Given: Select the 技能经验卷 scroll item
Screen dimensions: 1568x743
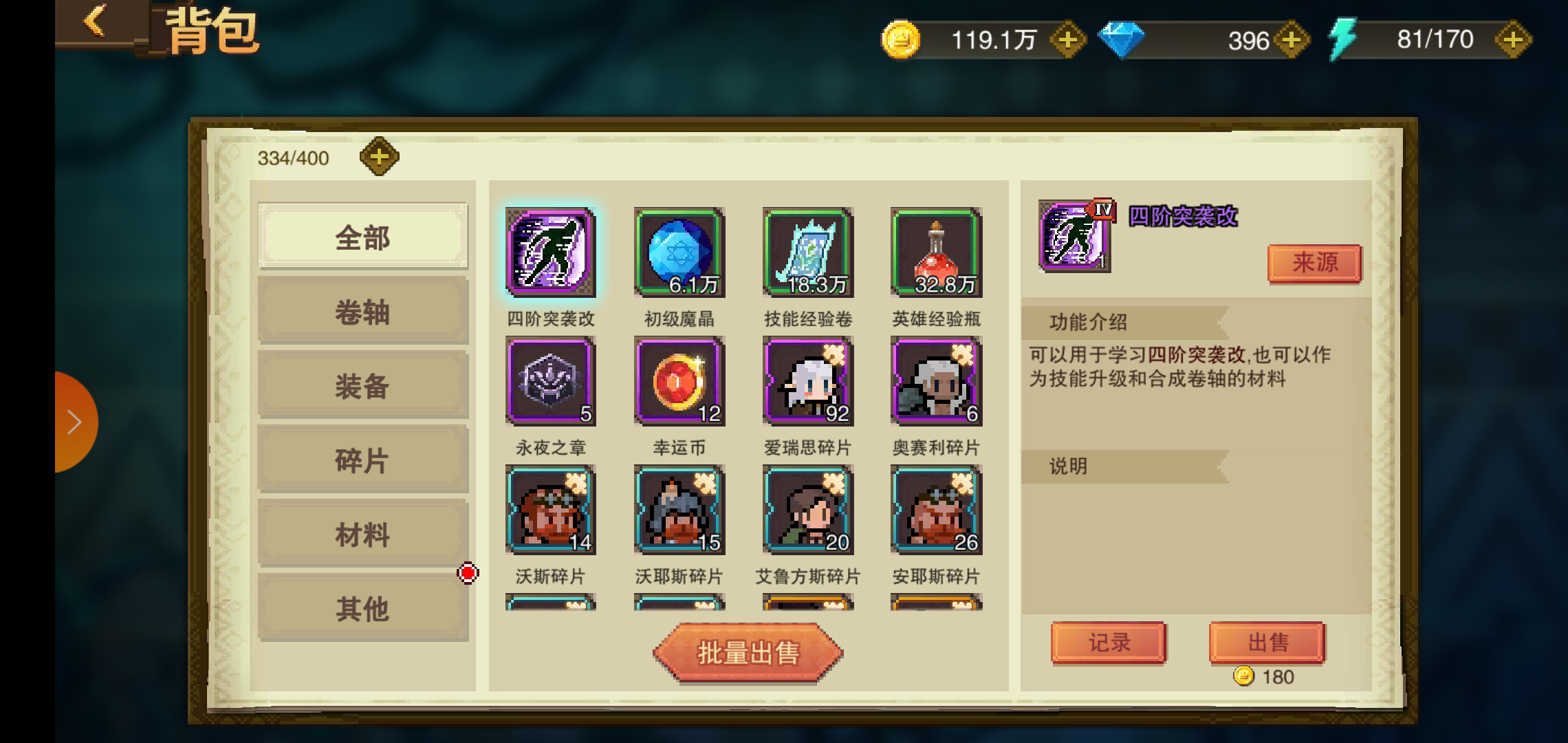Looking at the screenshot, I should pyautogui.click(x=808, y=252).
